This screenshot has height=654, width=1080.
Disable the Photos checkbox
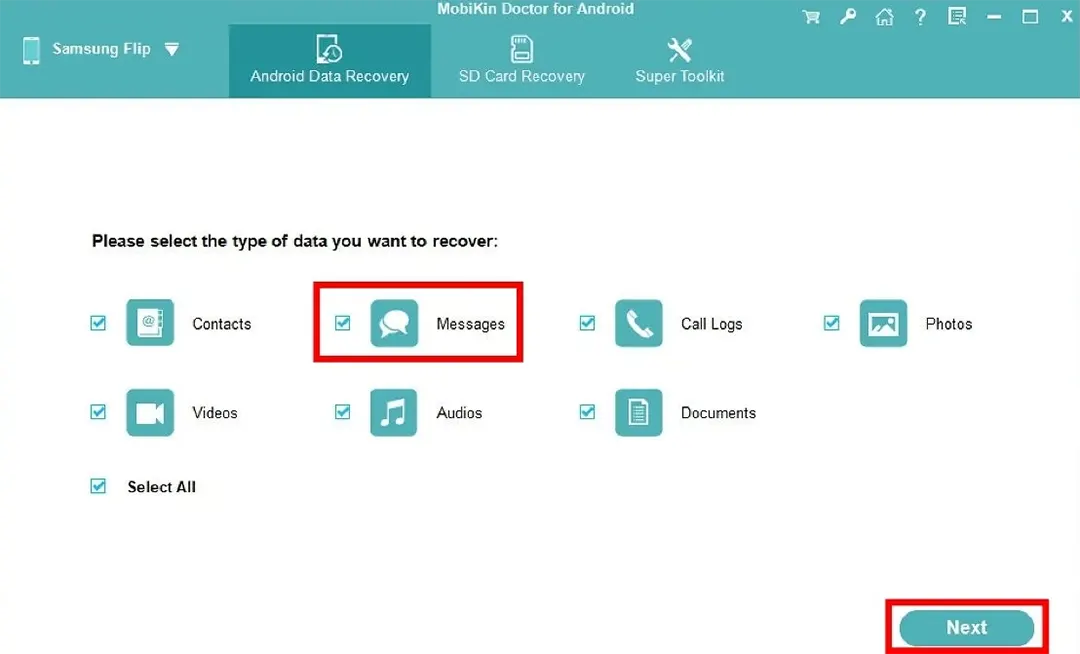(x=831, y=323)
